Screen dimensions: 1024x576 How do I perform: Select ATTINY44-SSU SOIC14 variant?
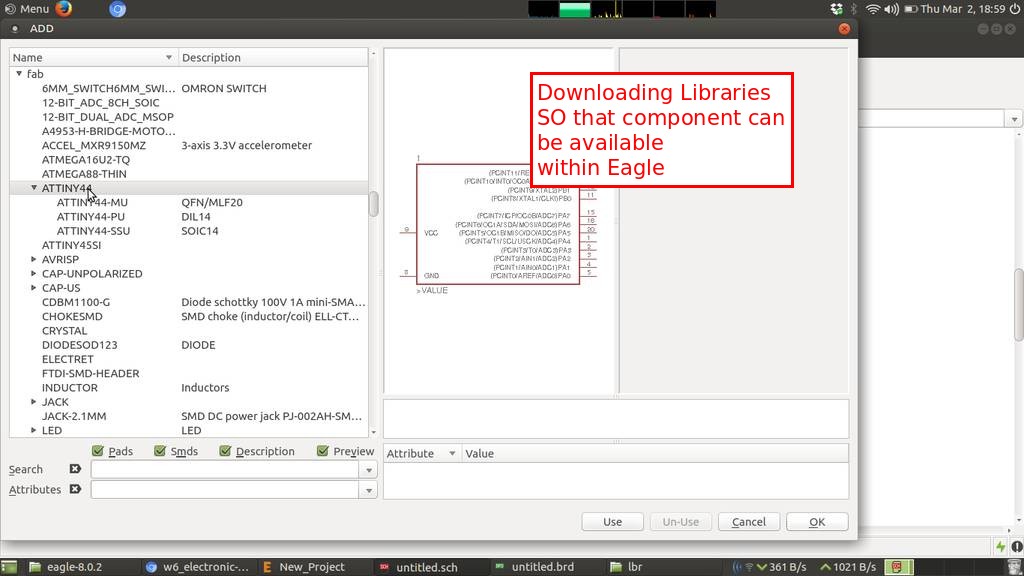[189, 231]
